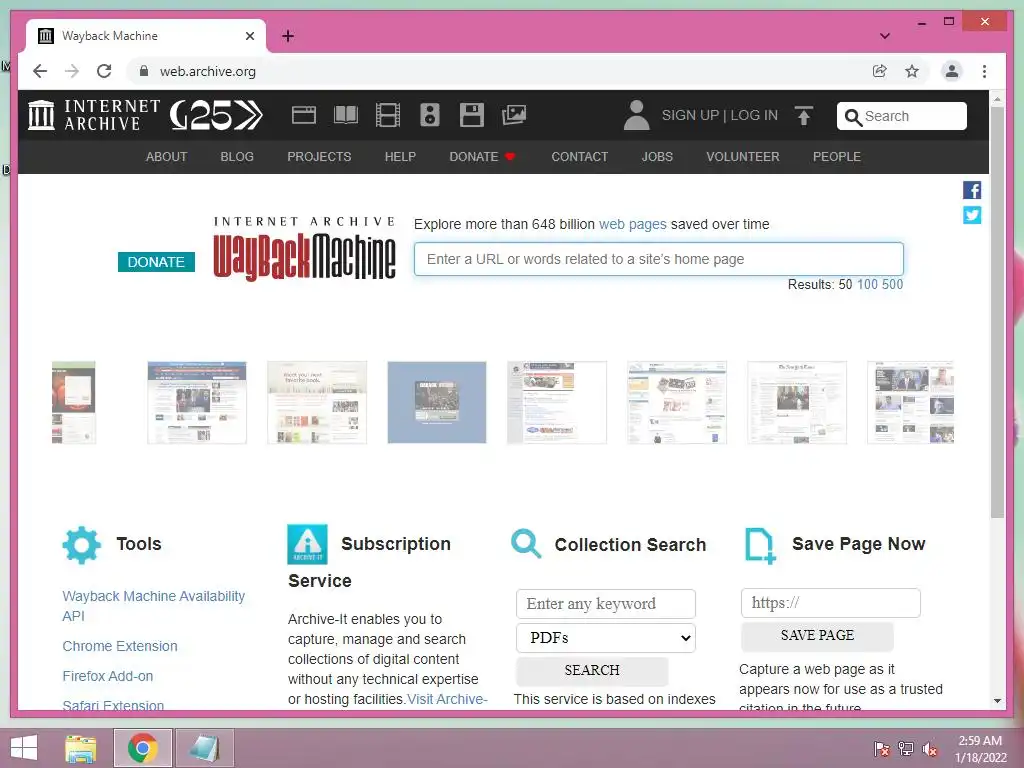Click the browser address bar URL

point(208,71)
